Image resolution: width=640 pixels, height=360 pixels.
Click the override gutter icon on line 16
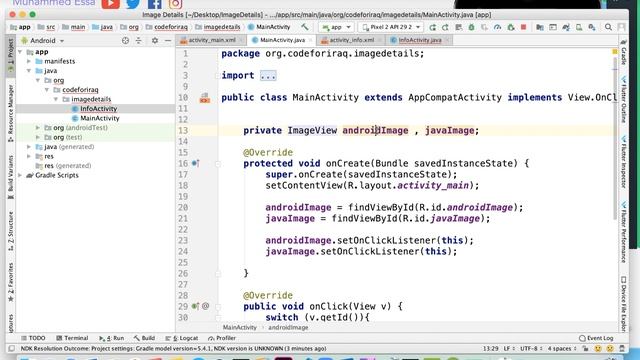tap(196, 163)
